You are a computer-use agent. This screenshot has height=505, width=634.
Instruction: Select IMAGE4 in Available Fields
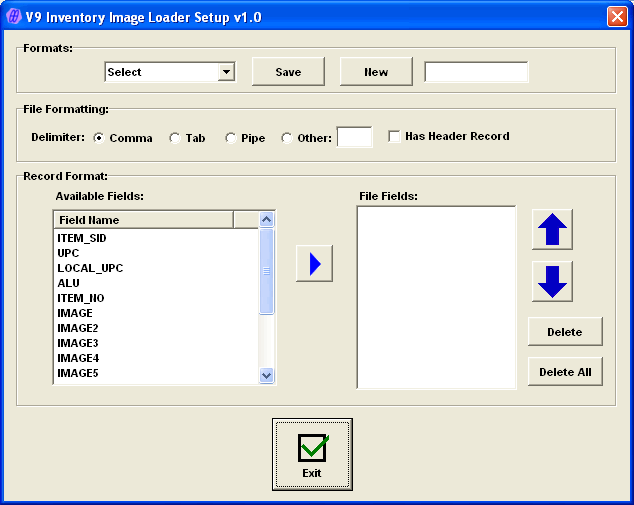tap(156, 358)
